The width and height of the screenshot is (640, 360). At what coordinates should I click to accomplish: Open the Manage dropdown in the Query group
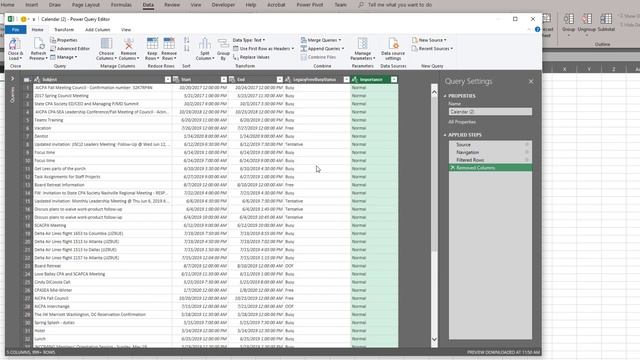(x=64, y=57)
